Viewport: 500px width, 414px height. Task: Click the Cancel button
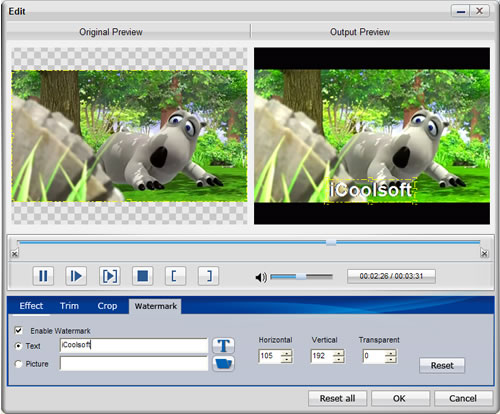[x=463, y=398]
